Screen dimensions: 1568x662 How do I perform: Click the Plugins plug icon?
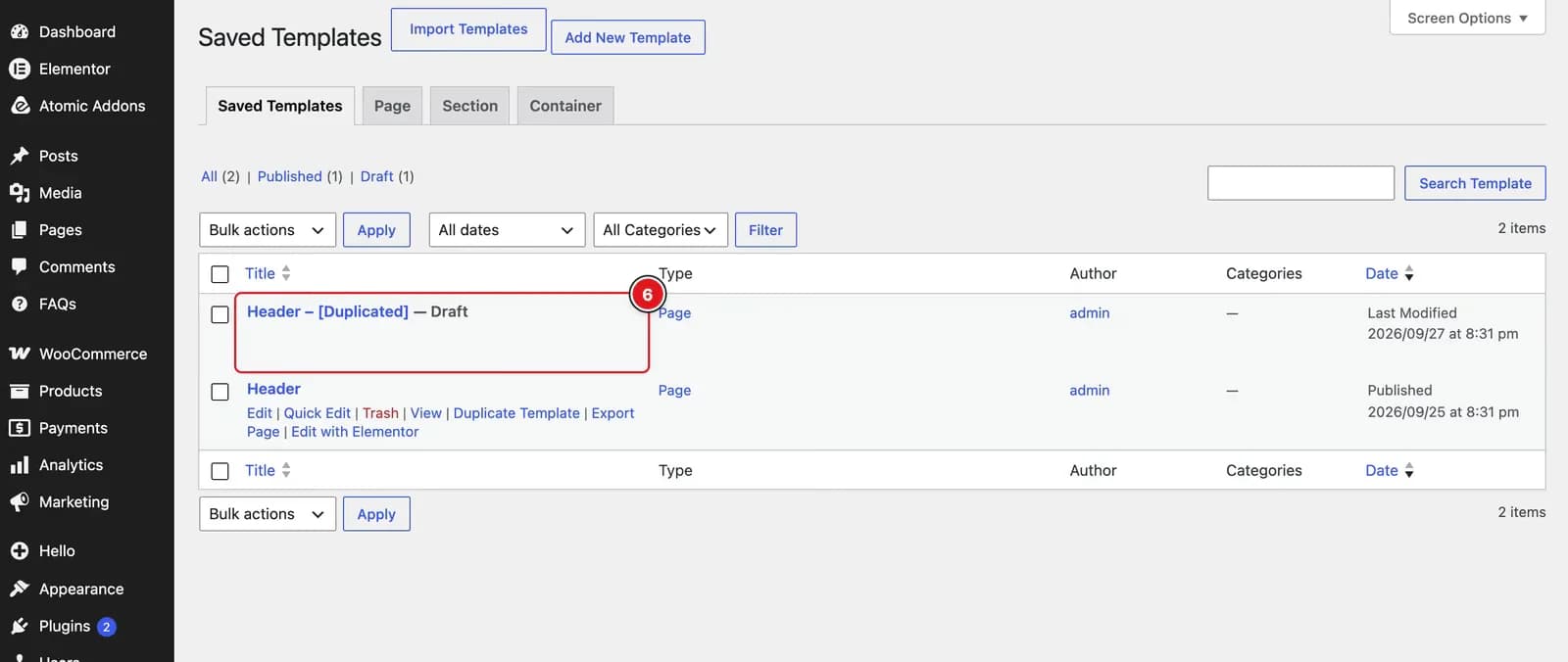coord(20,626)
